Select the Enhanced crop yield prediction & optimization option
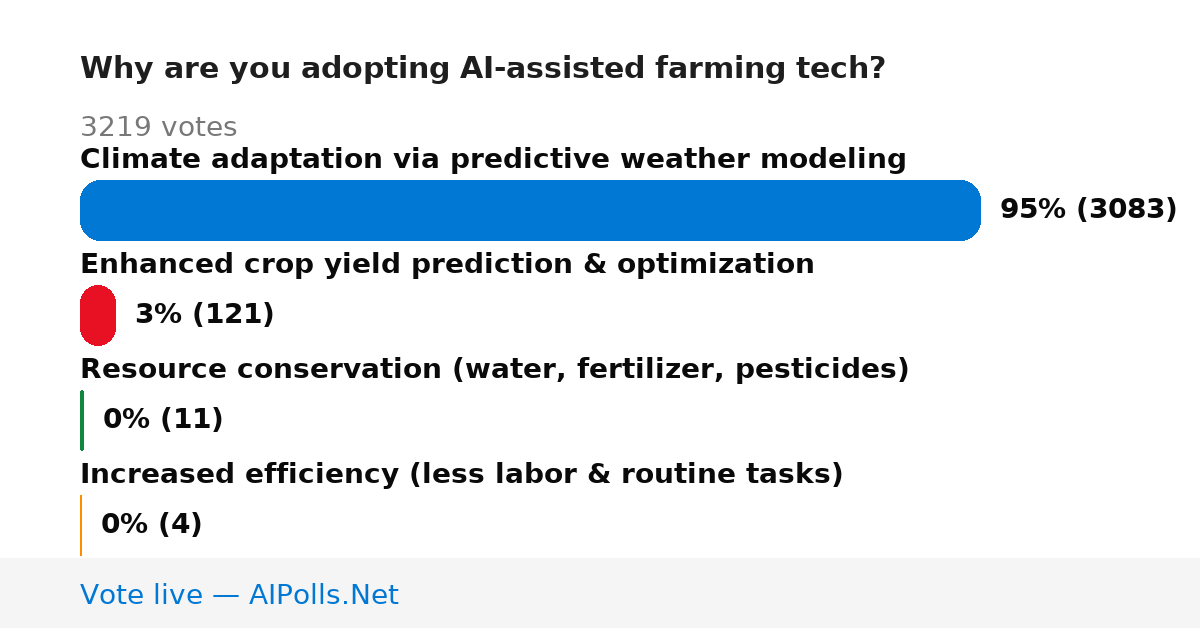The height and width of the screenshot is (628, 1200). [x=447, y=265]
